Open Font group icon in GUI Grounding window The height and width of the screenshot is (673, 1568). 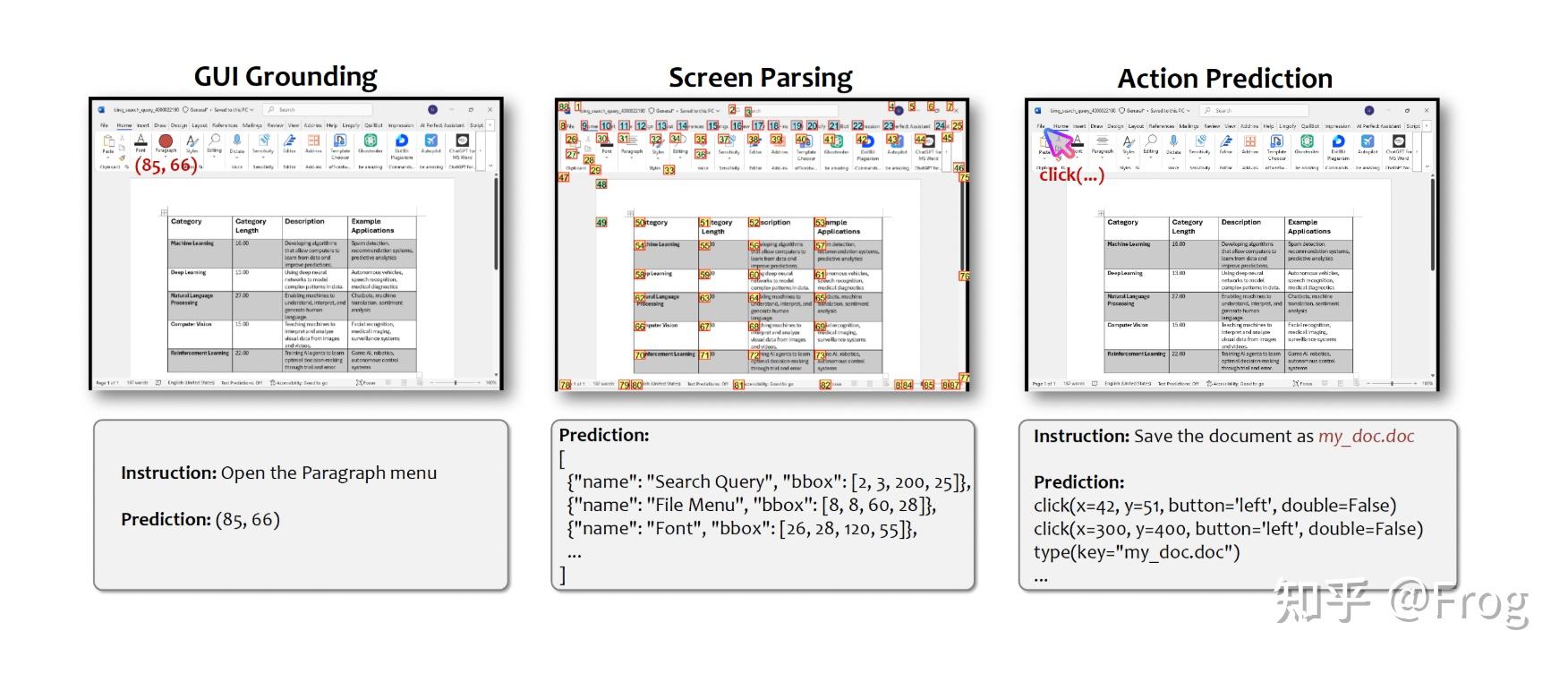[x=141, y=141]
